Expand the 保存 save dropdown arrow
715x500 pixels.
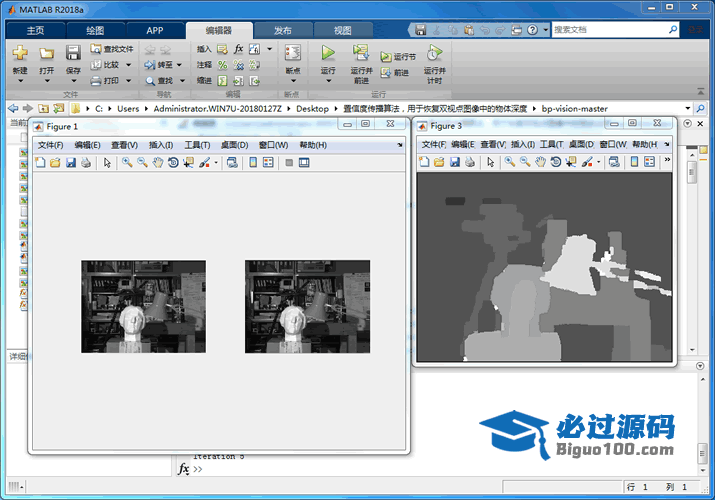pos(73,81)
